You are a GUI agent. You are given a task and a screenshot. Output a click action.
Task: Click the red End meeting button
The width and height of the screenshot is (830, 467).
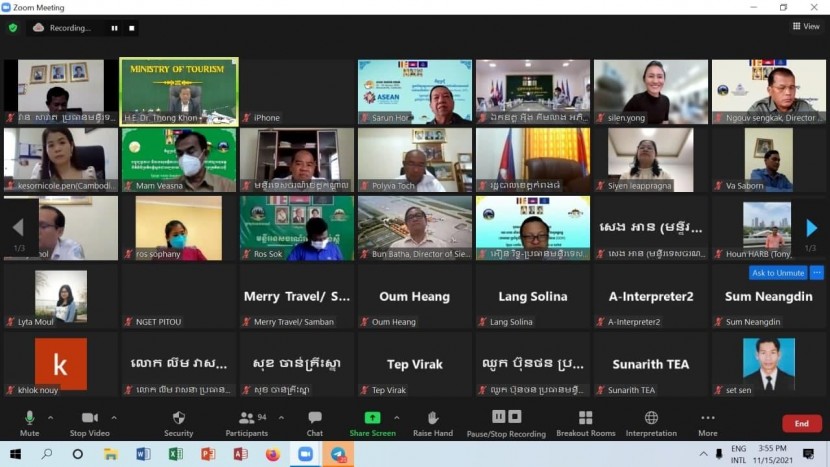point(801,424)
